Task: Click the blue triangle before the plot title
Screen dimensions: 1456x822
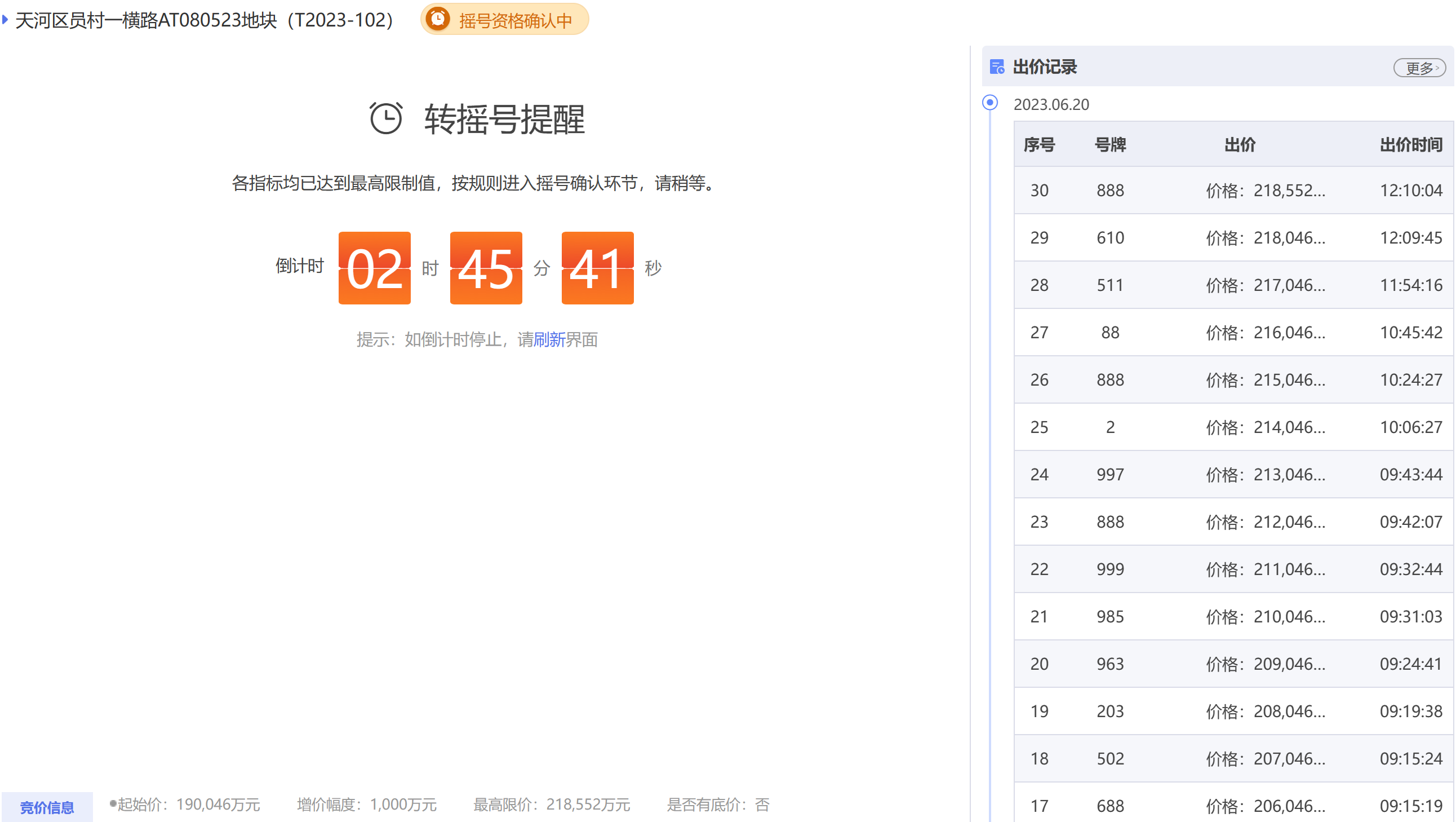Action: (5, 20)
